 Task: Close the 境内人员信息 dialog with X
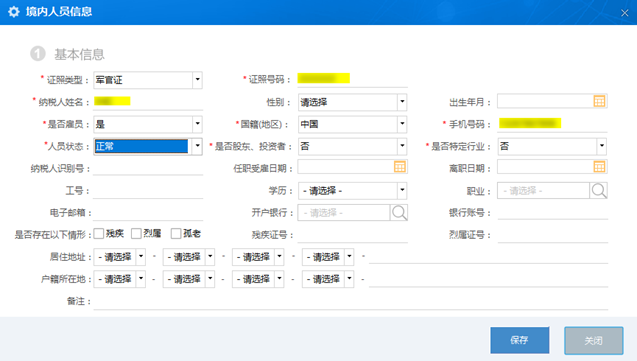click(625, 13)
